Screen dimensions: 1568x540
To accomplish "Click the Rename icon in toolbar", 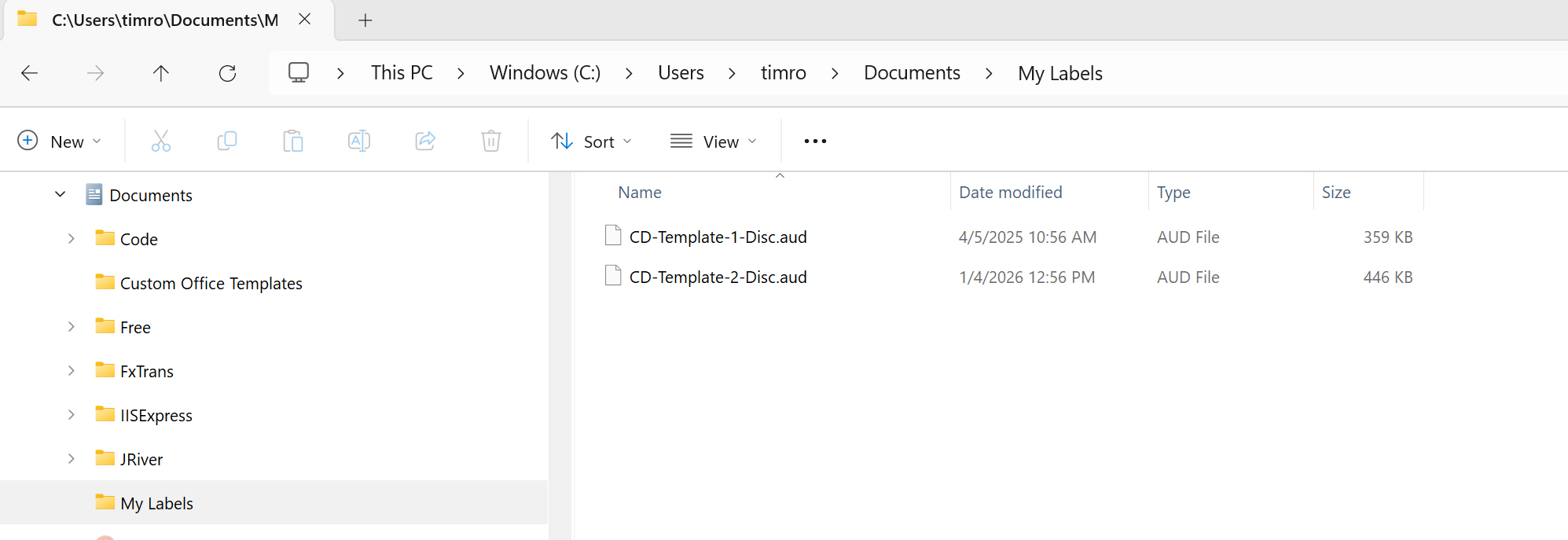I will pyautogui.click(x=359, y=141).
